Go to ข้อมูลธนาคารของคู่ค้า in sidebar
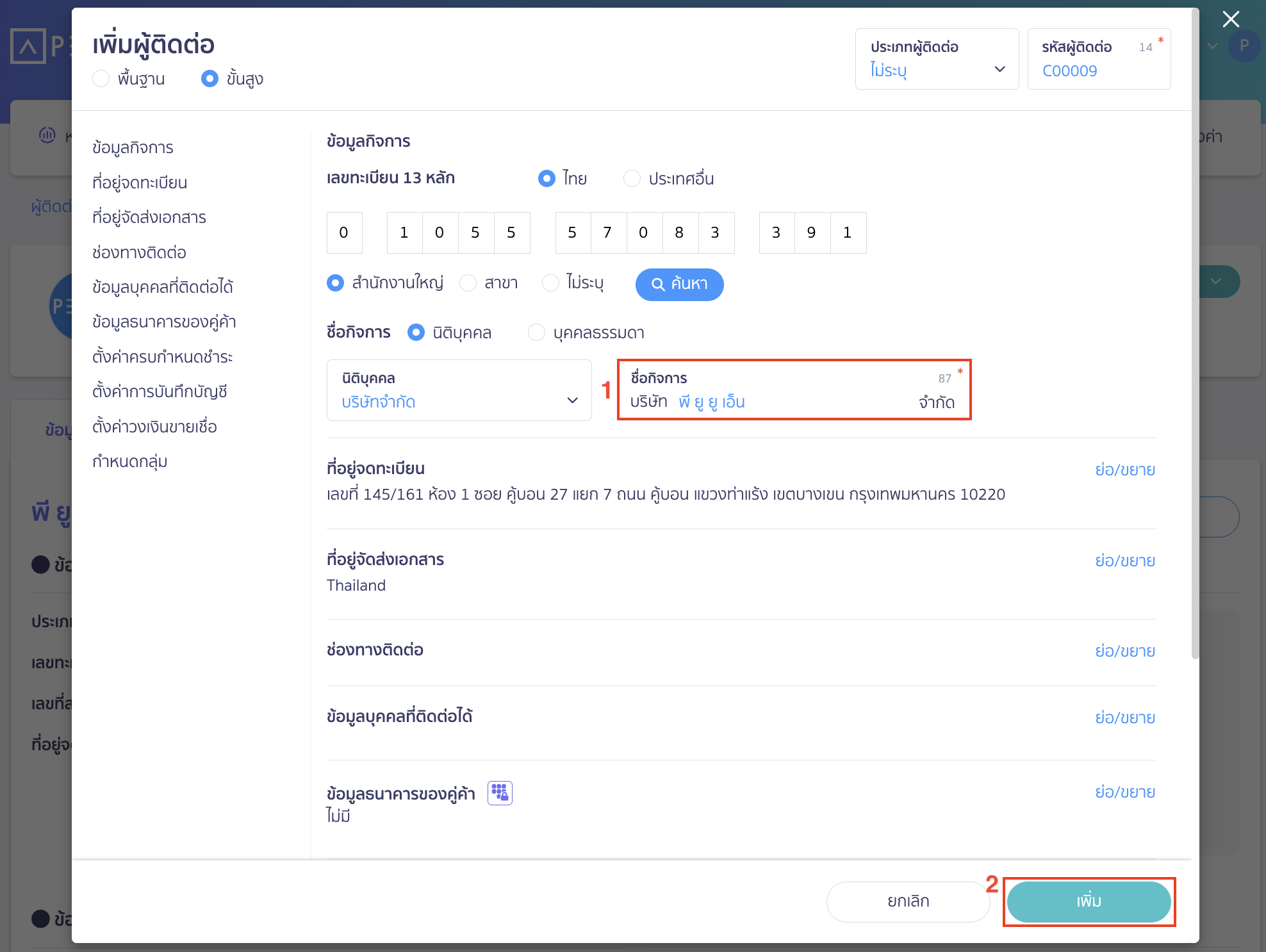Viewport: 1266px width, 952px height. coord(164,322)
